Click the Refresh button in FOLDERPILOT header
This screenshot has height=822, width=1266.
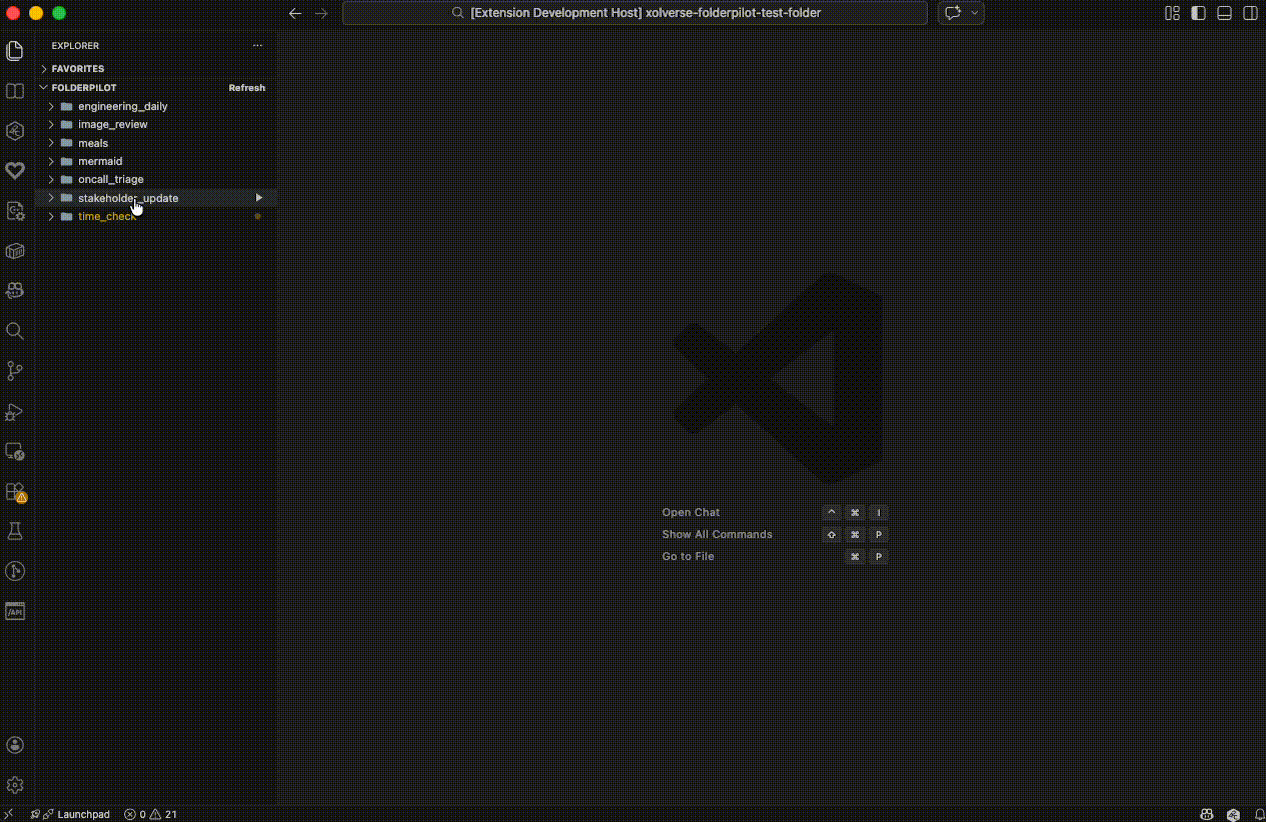tap(247, 88)
